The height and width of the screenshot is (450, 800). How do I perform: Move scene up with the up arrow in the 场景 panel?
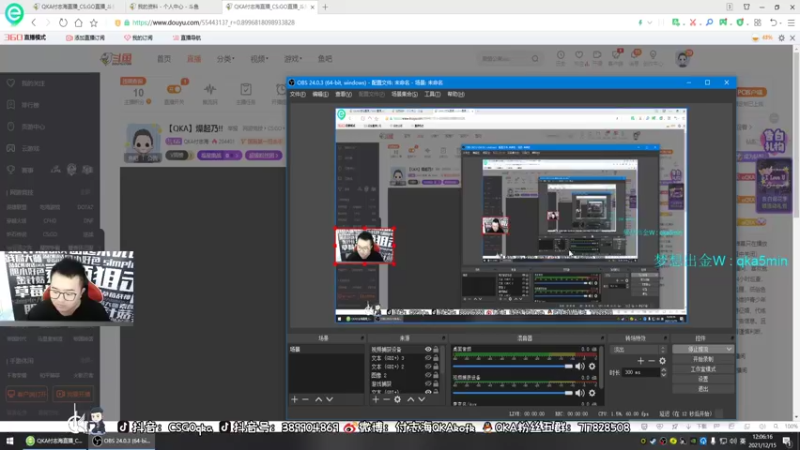click(318, 399)
